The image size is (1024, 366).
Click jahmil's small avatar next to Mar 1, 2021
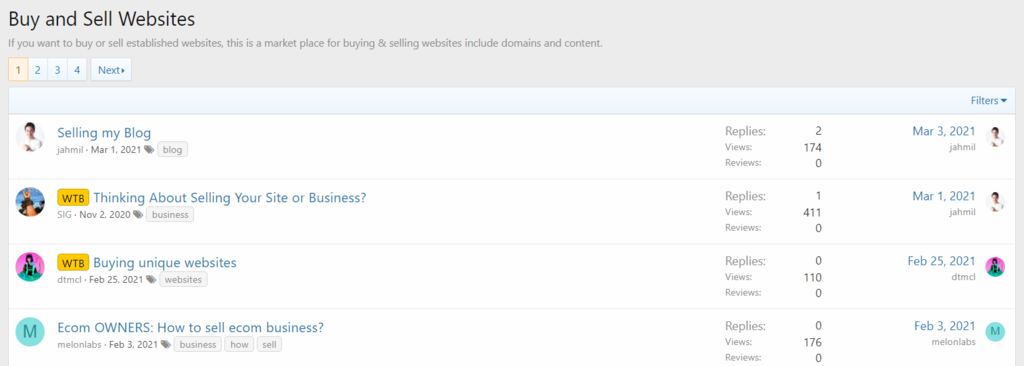click(x=995, y=202)
